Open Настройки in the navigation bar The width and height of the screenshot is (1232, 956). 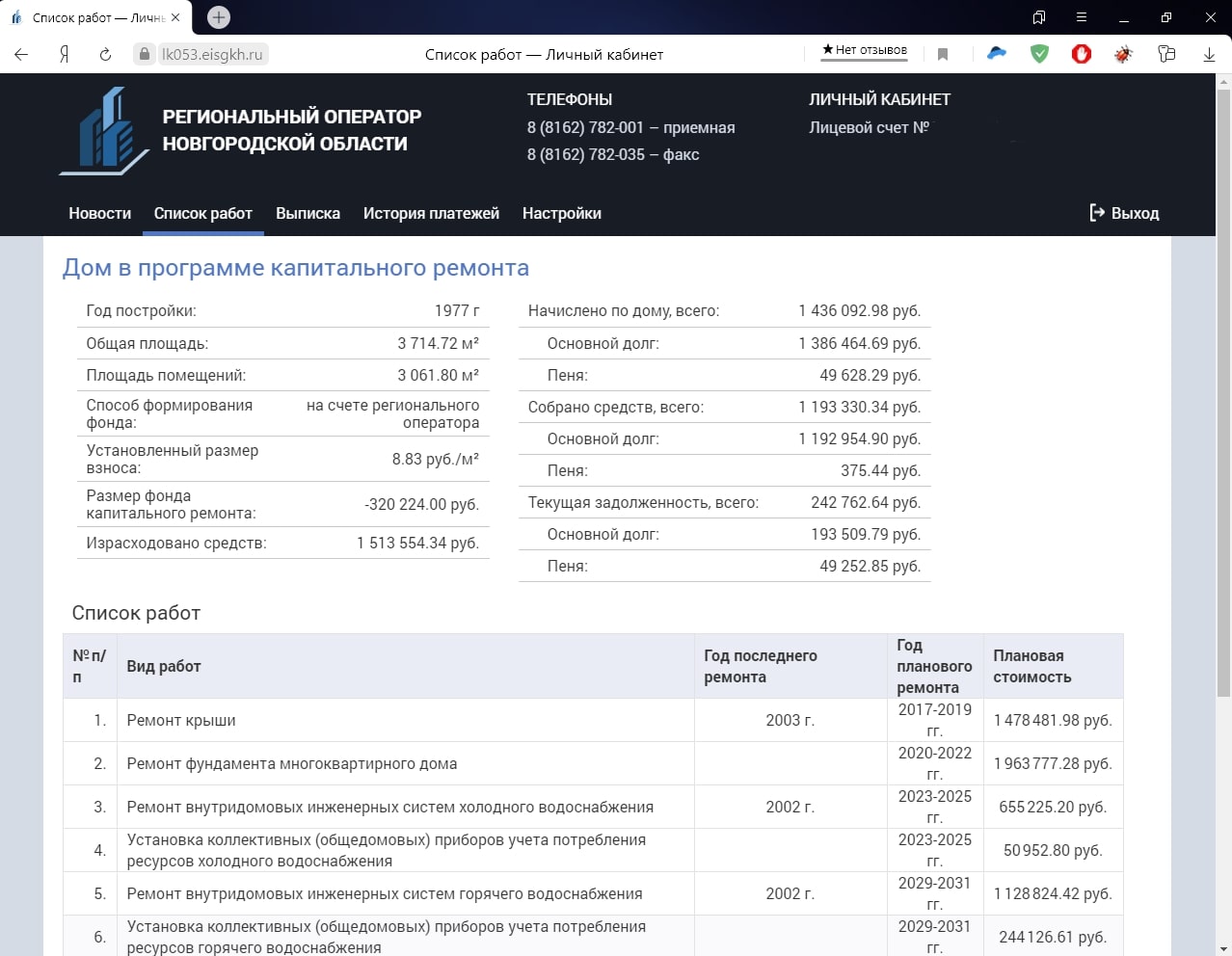tap(562, 213)
